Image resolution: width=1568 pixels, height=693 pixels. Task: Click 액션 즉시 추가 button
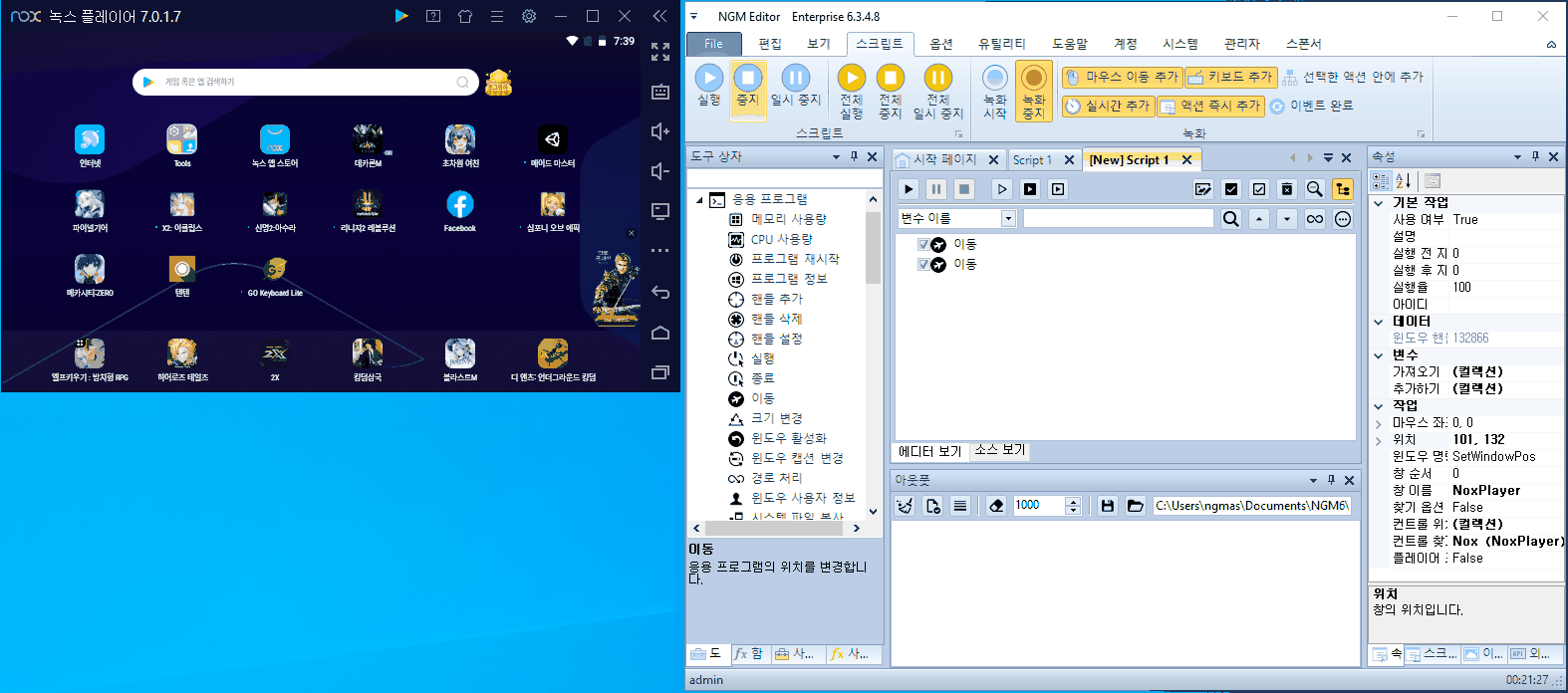1211,106
